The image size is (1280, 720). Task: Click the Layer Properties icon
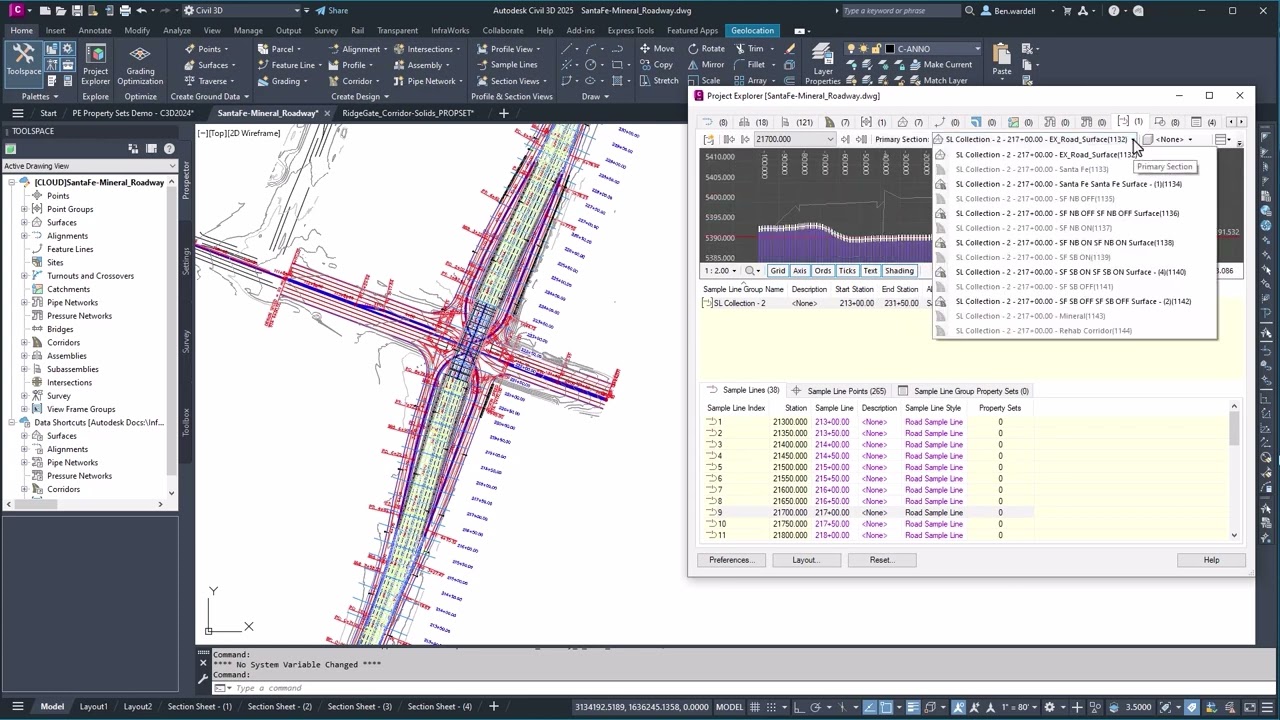[822, 64]
